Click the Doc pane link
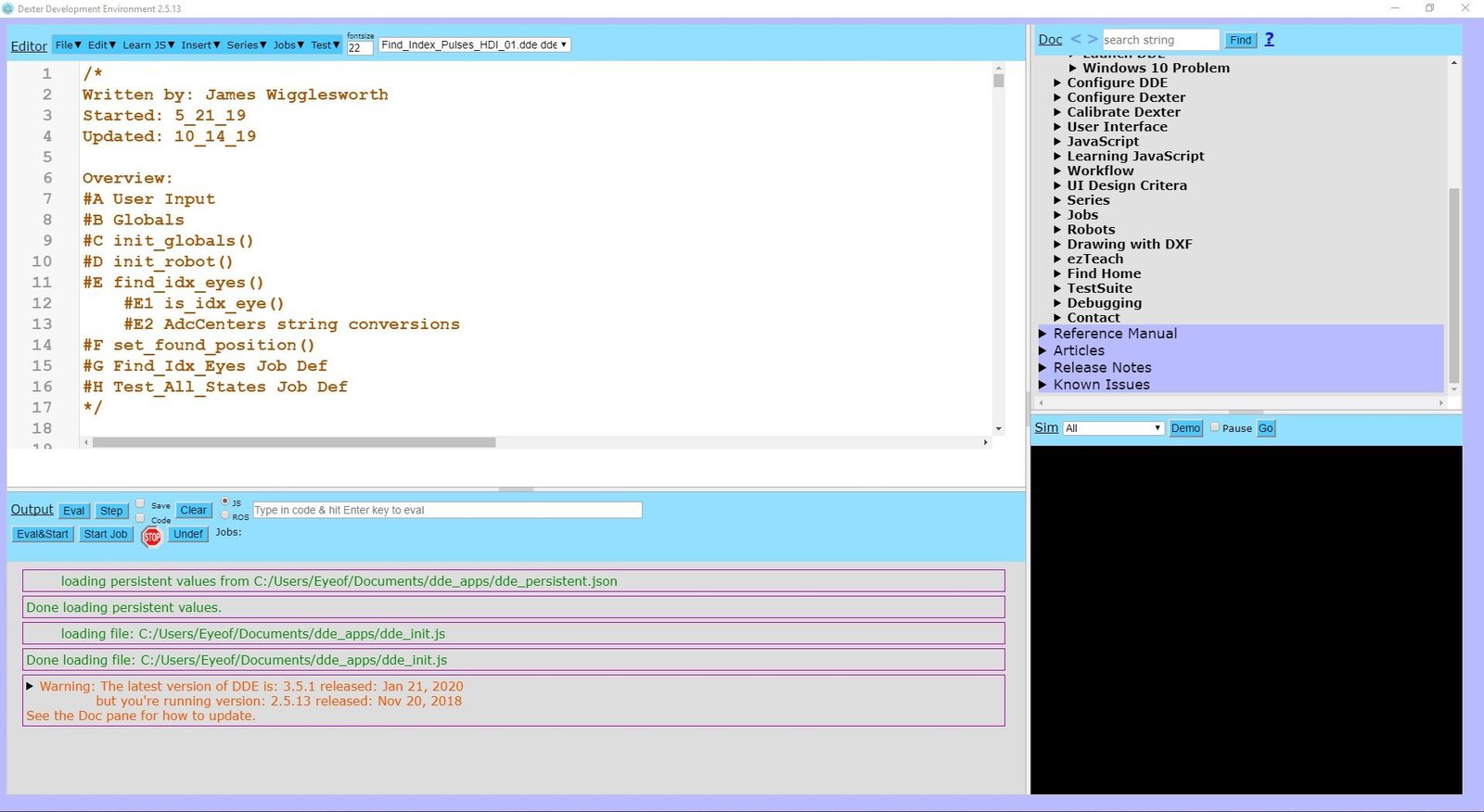1484x812 pixels. point(1050,40)
